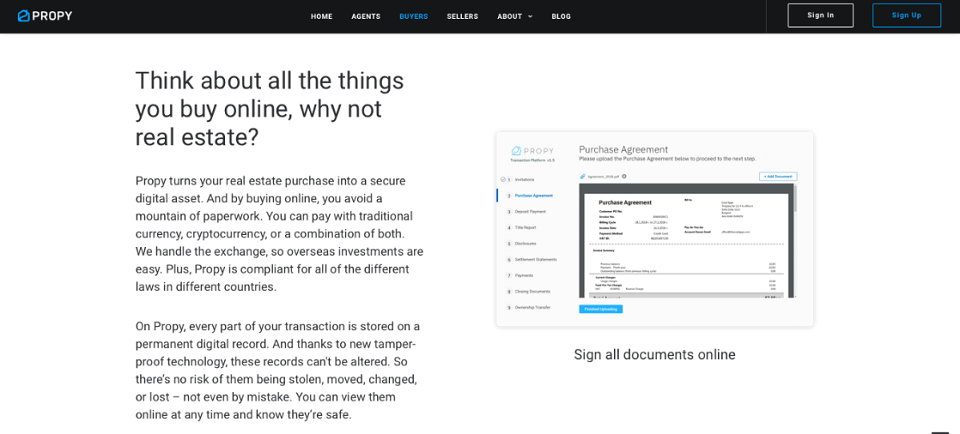Click the paragraph starting 'Propy turns your real estate'
This screenshot has width=960, height=434.
tap(279, 234)
